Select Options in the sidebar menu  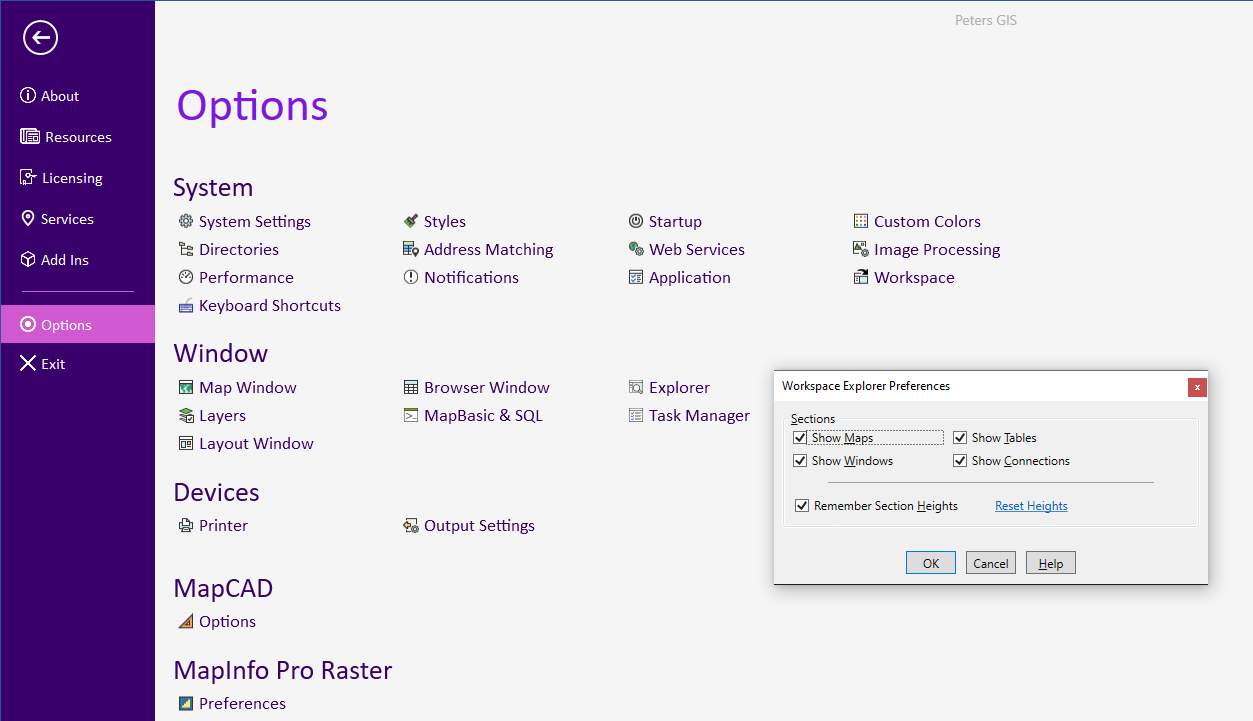tap(78, 325)
